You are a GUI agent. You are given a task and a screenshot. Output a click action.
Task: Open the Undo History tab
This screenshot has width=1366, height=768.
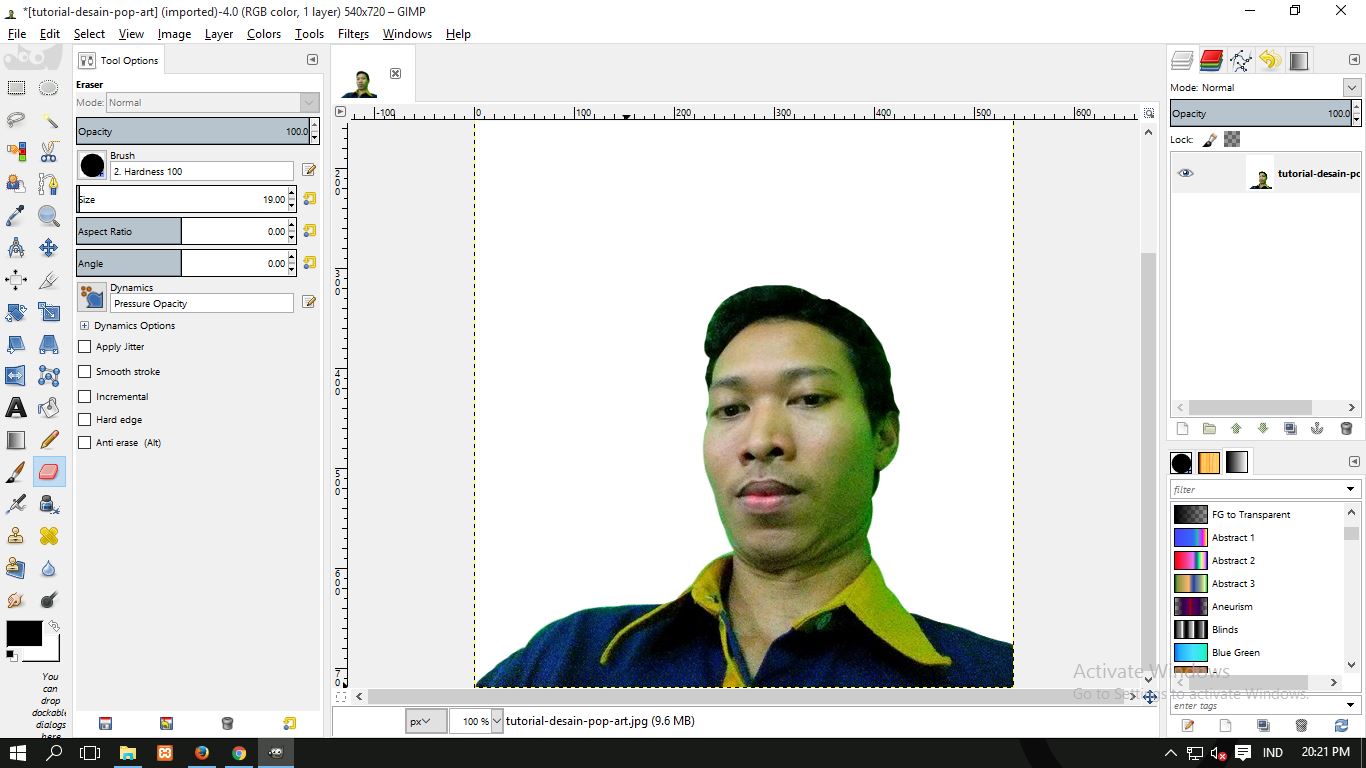(1270, 60)
